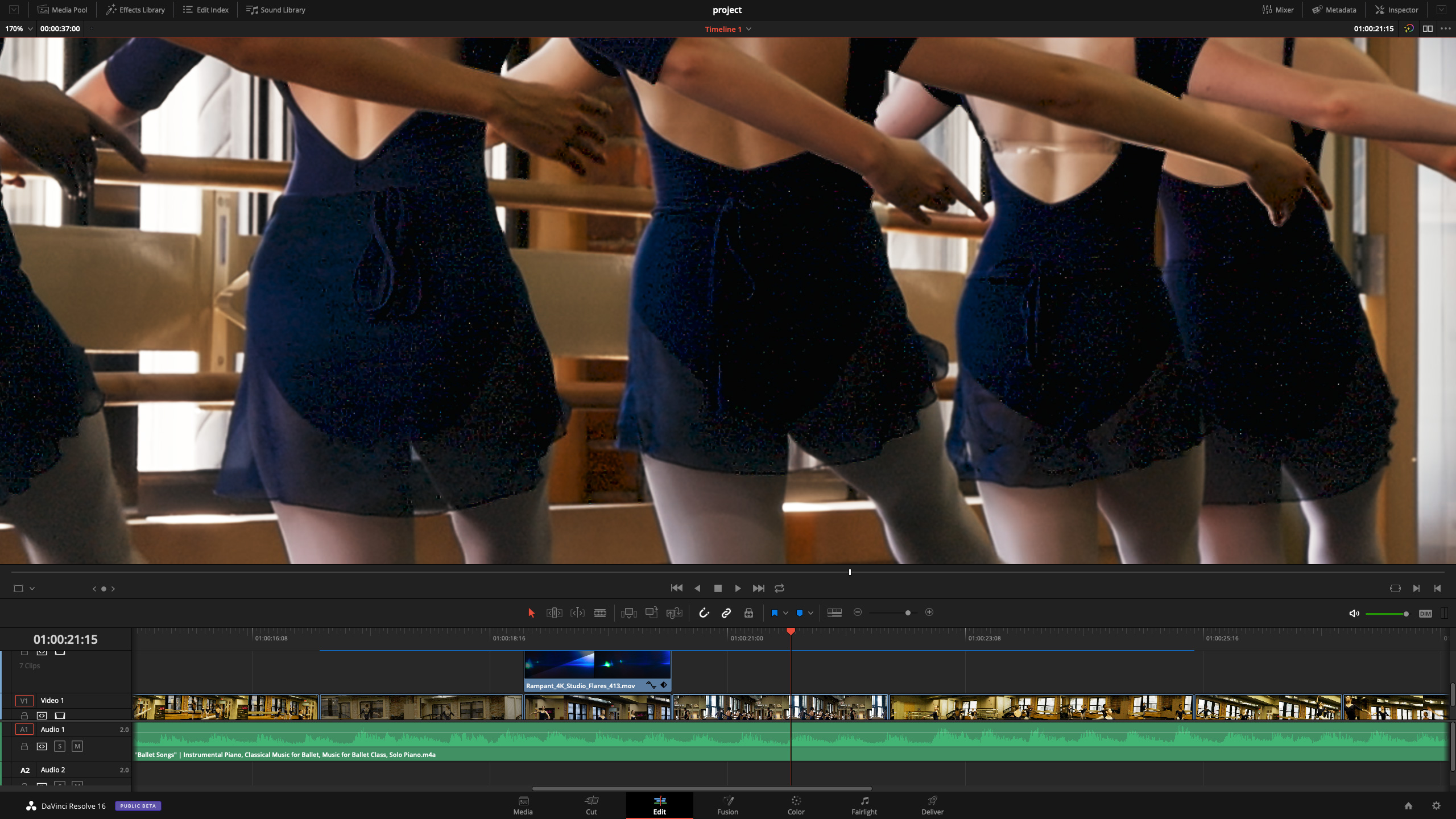Image resolution: width=1456 pixels, height=819 pixels.
Task: Select the Dynamic Trim Mode tool
Action: tap(577, 613)
